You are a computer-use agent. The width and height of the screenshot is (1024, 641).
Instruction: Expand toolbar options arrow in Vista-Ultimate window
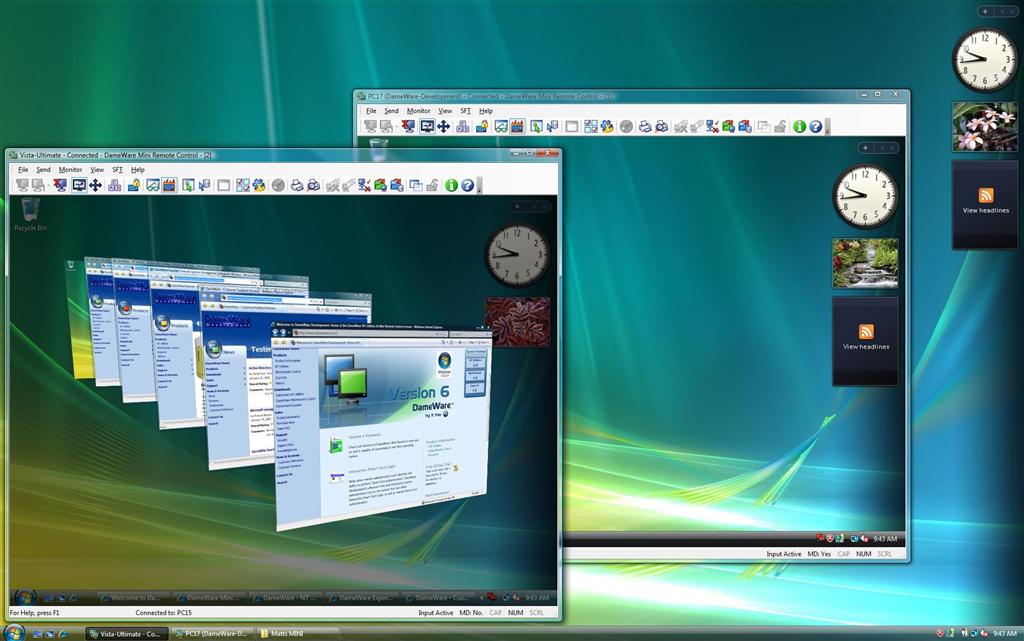pyautogui.click(x=480, y=187)
